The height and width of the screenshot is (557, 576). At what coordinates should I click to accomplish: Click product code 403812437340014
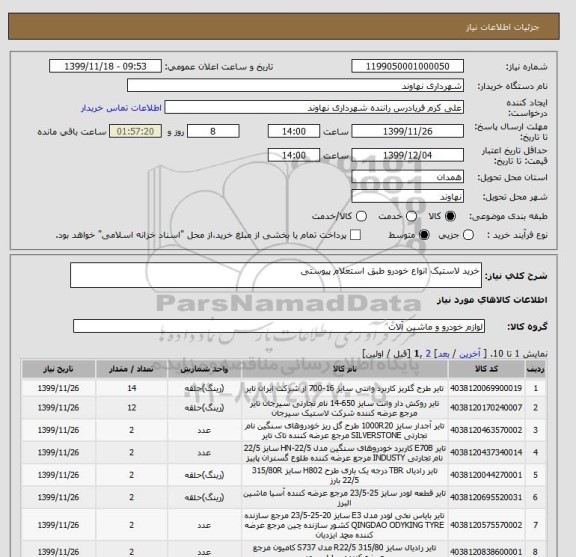pos(486,453)
